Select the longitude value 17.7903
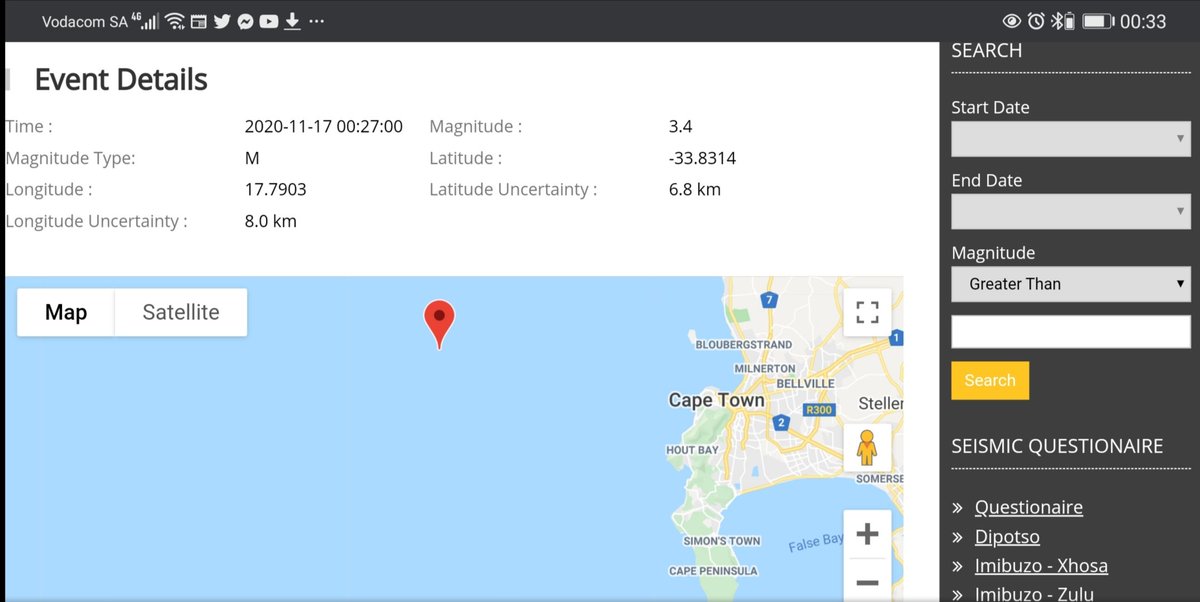1200x602 pixels. 275,189
